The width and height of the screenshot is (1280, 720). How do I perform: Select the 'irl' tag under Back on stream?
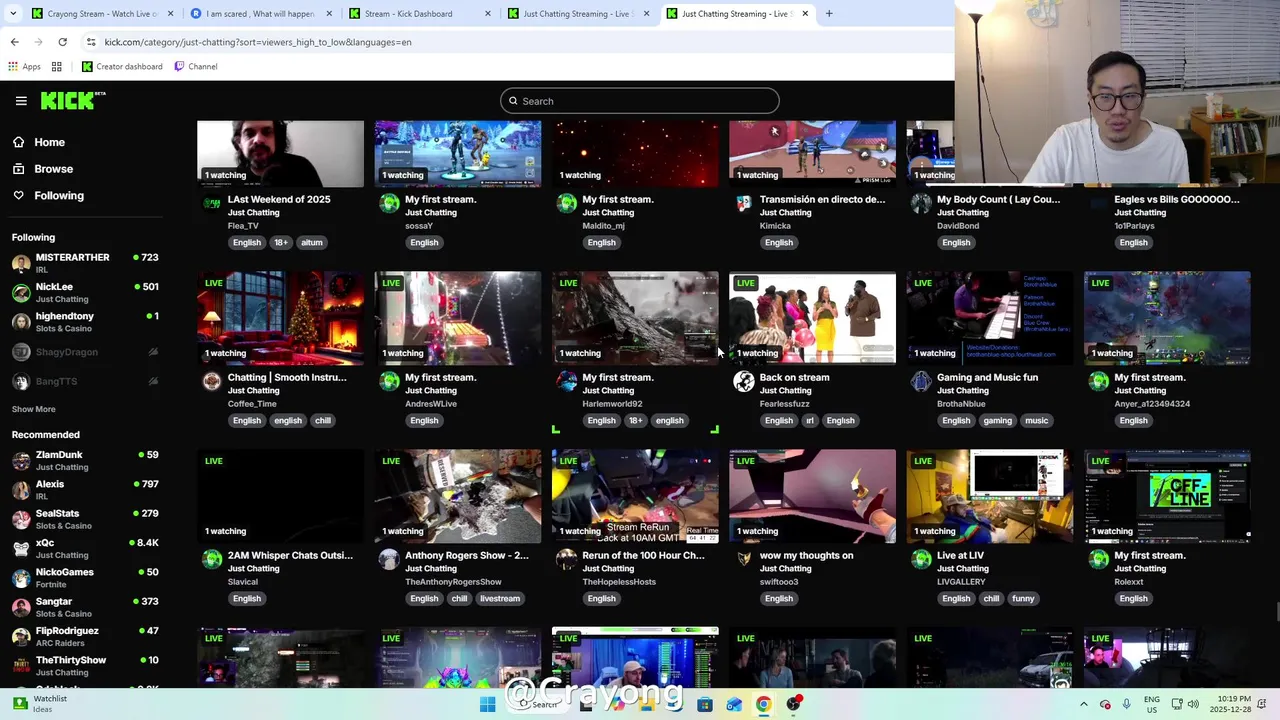pyautogui.click(x=810, y=421)
